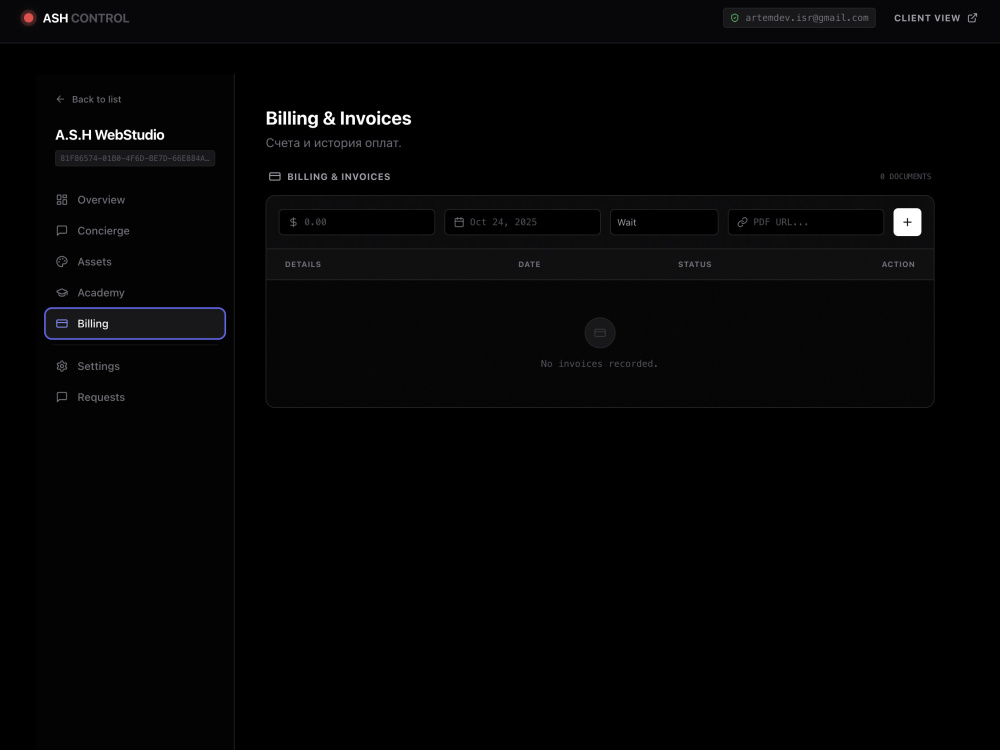This screenshot has width=1000, height=750.
Task: Click the card icon beside BILLING & INVOICES label
Action: pos(275,176)
